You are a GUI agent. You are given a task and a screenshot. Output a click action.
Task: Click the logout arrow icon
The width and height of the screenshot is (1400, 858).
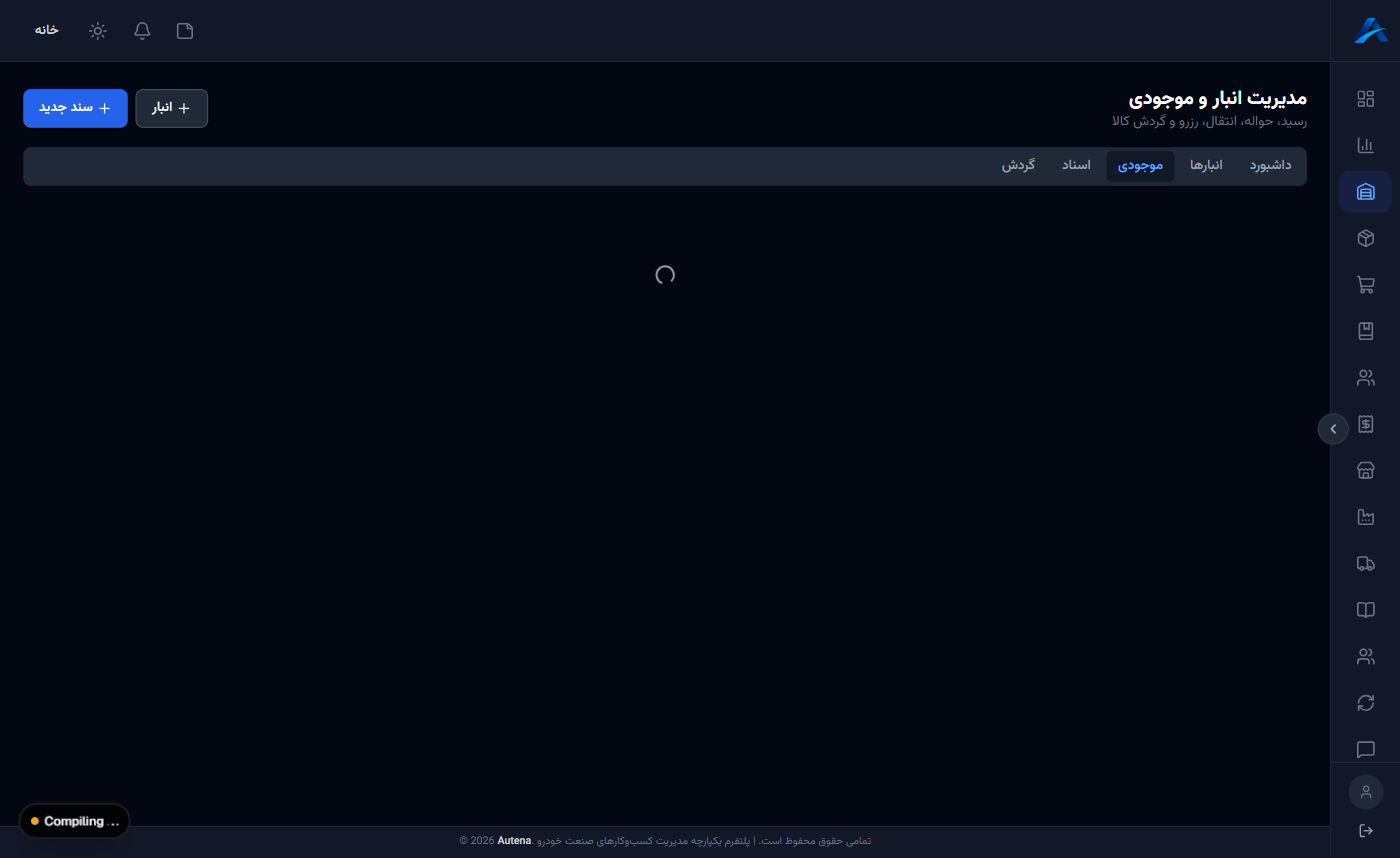point(1365,831)
